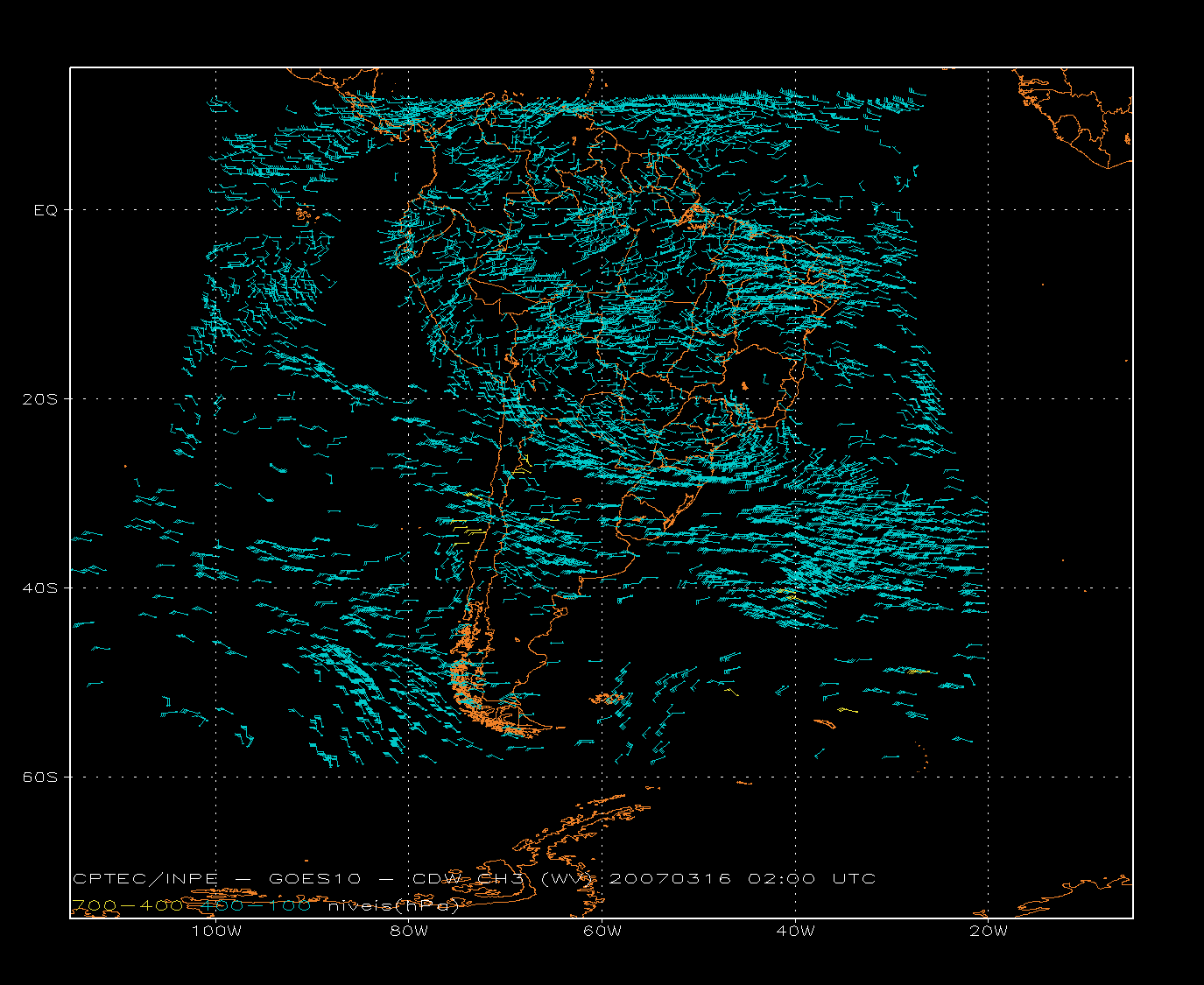Click the EQ latitude label
The height and width of the screenshot is (985, 1204).
pos(46,210)
